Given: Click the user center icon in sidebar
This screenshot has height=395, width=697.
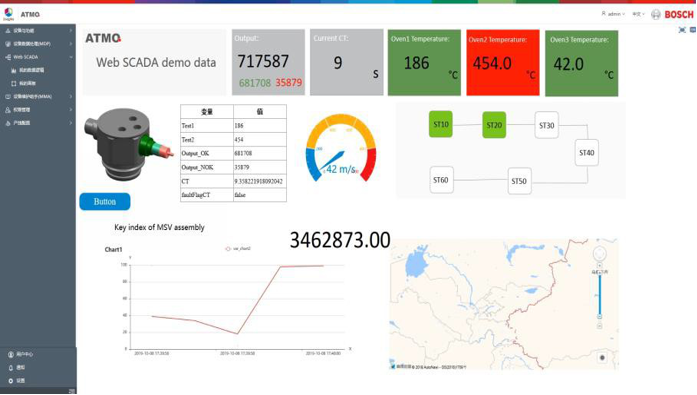Looking at the screenshot, I should pyautogui.click(x=11, y=355).
